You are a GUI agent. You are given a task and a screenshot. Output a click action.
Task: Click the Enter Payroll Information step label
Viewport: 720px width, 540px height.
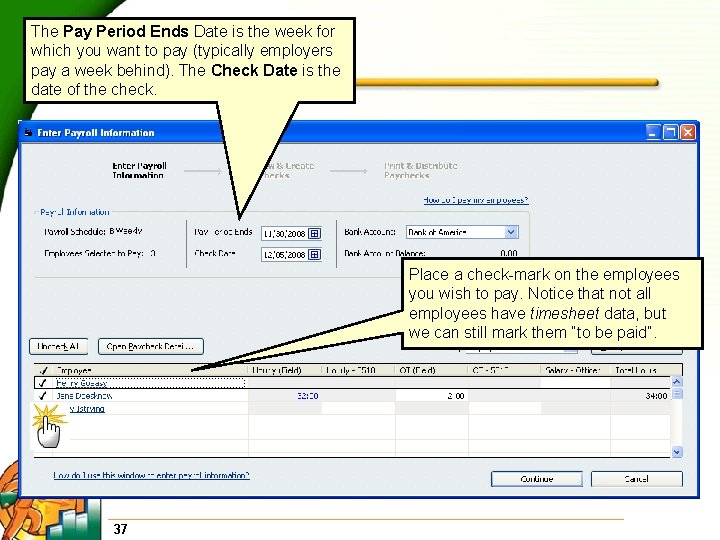(139, 170)
